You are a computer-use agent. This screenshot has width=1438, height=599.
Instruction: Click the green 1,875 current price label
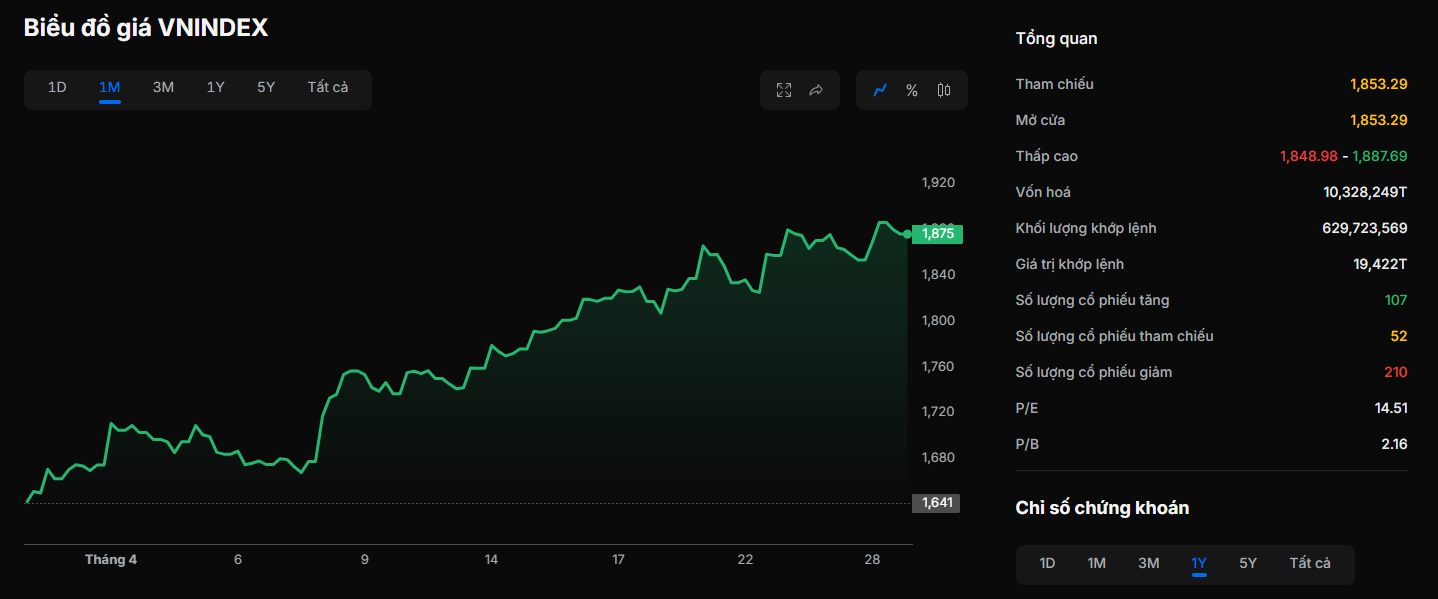[x=937, y=234]
